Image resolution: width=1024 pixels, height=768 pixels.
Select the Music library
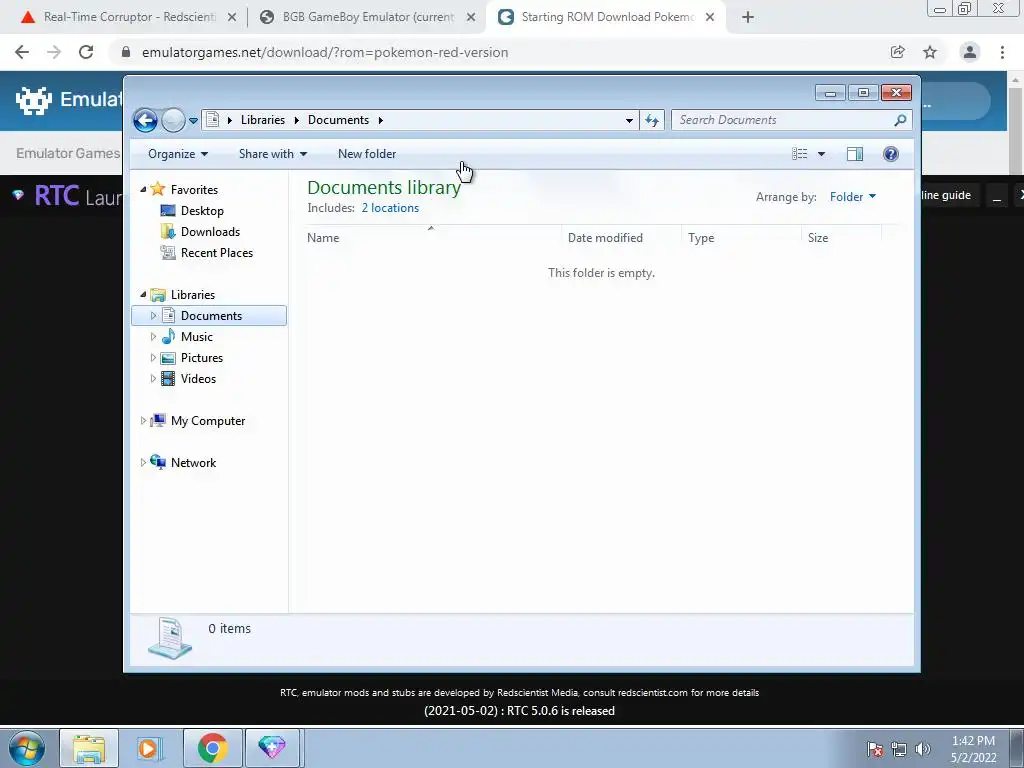(197, 337)
